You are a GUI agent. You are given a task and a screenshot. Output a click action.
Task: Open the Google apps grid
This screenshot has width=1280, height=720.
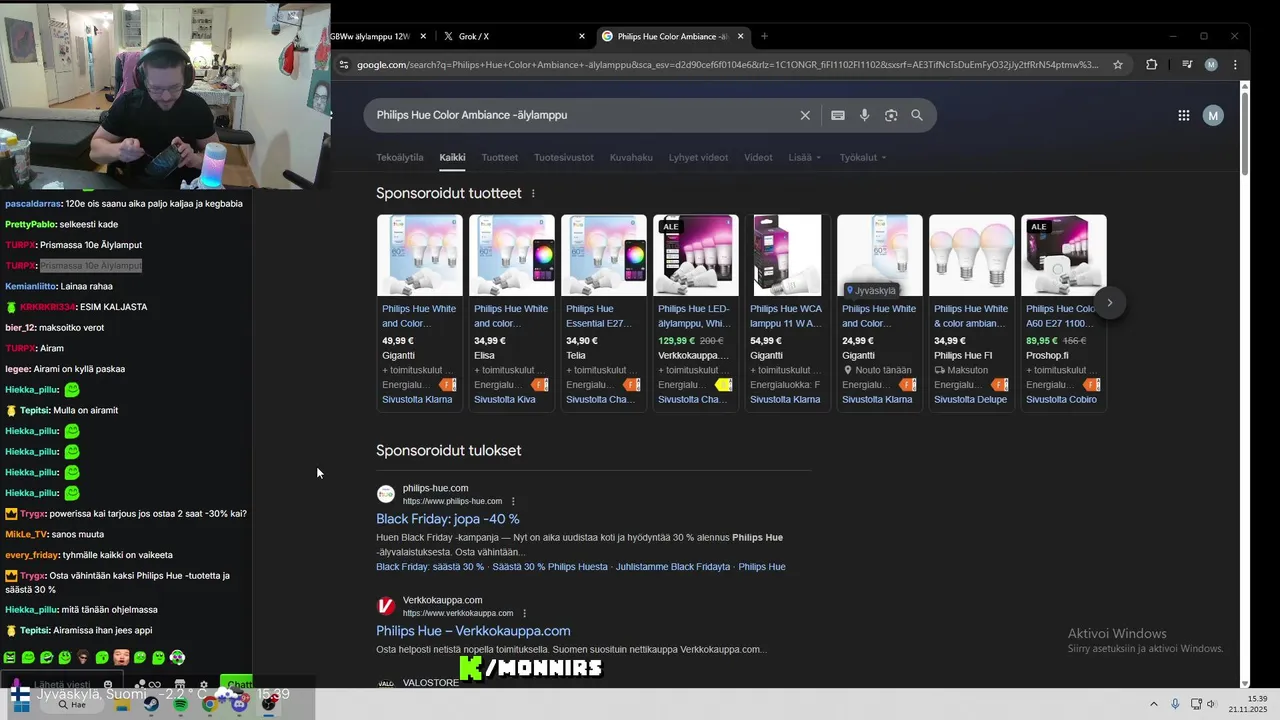[x=1184, y=115]
